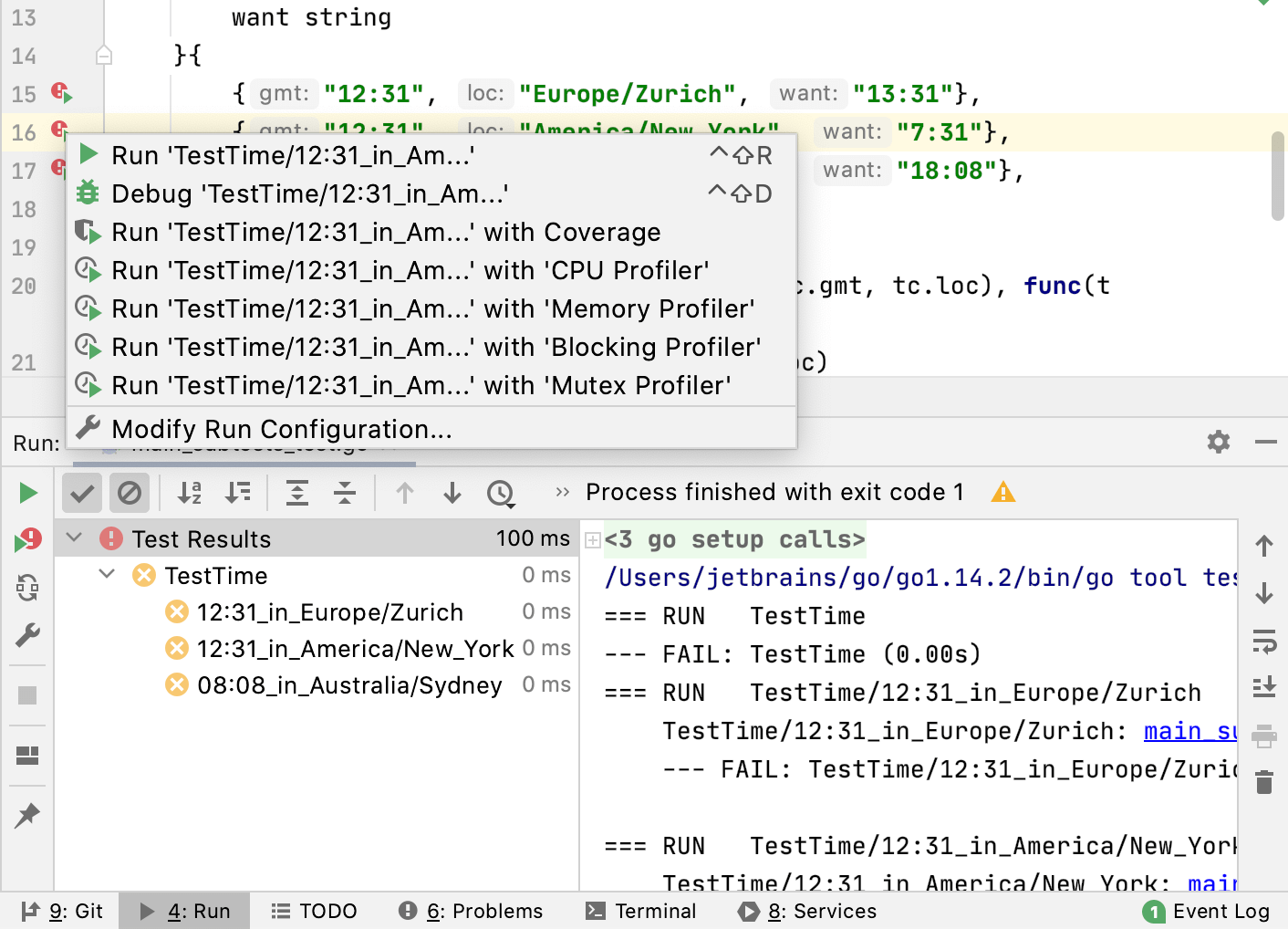The width and height of the screenshot is (1288, 929).
Task: Expand the go setup calls node
Action: (593, 538)
